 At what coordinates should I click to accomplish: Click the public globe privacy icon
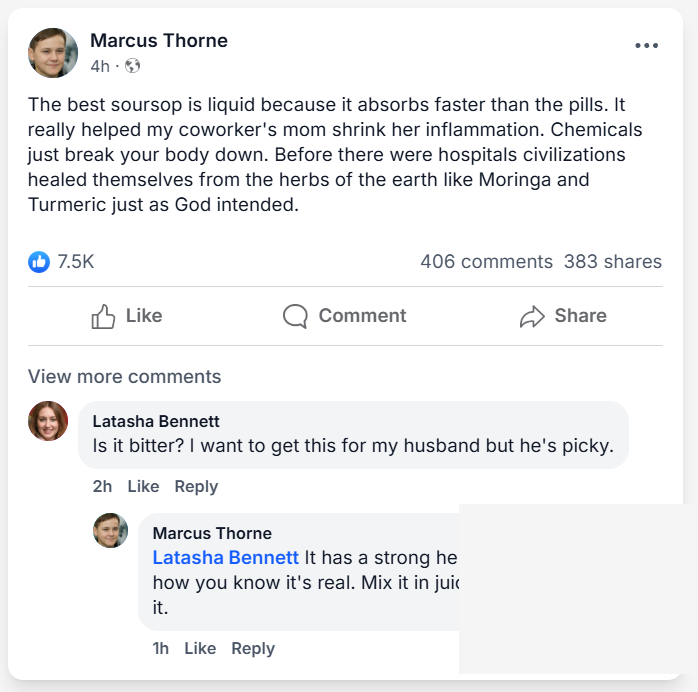click(132, 66)
